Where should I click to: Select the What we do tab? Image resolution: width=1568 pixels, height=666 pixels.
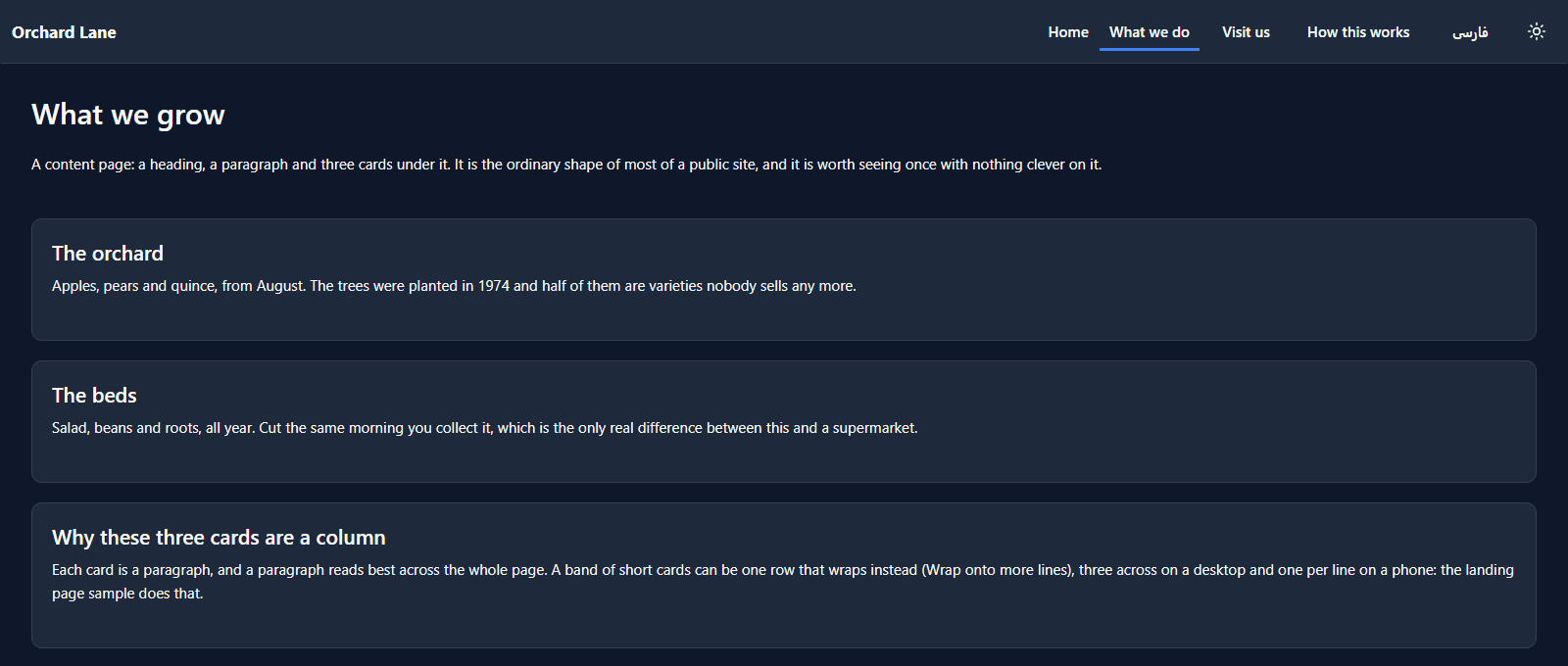tap(1150, 32)
